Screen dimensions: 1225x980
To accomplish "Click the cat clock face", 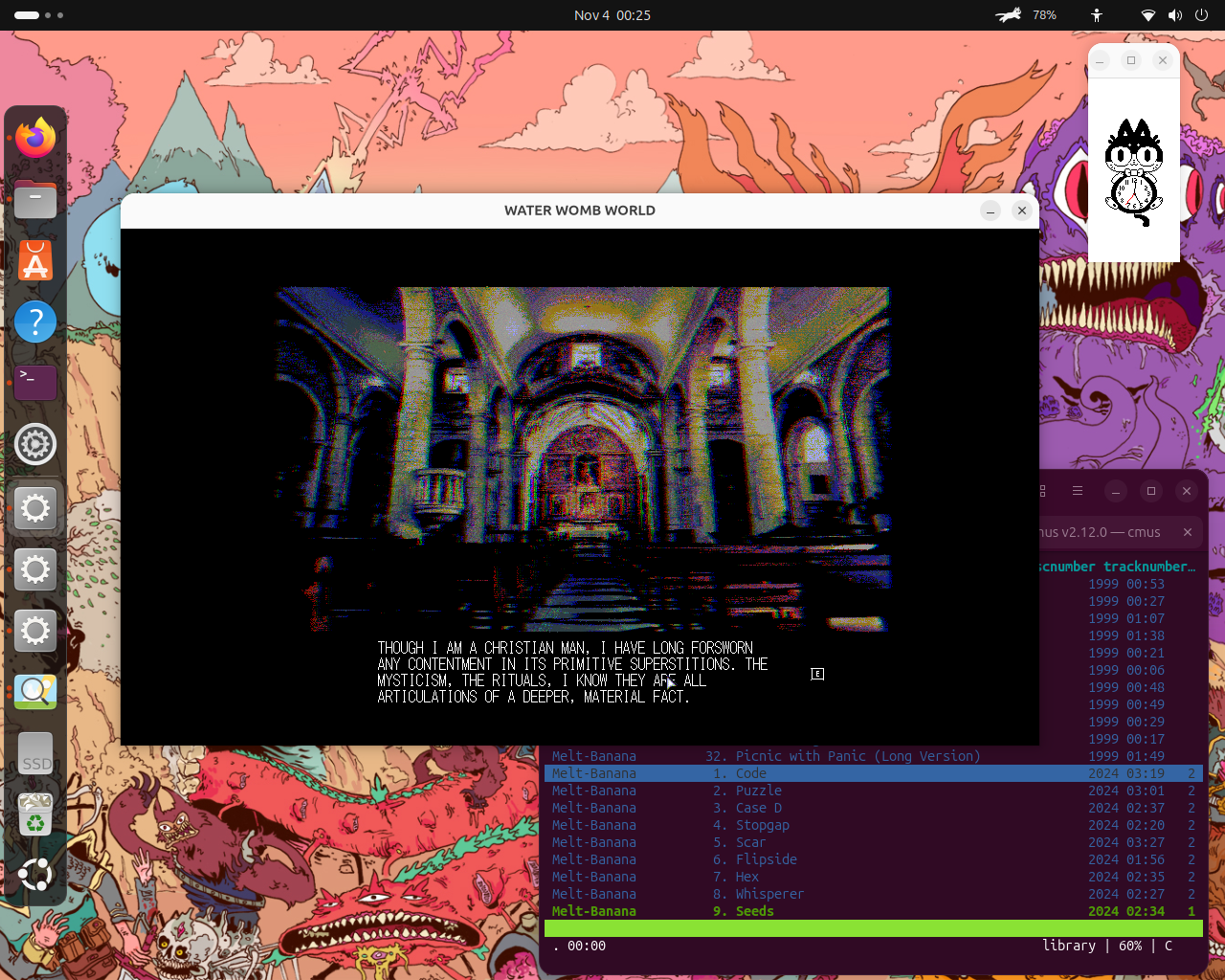I will [1134, 193].
